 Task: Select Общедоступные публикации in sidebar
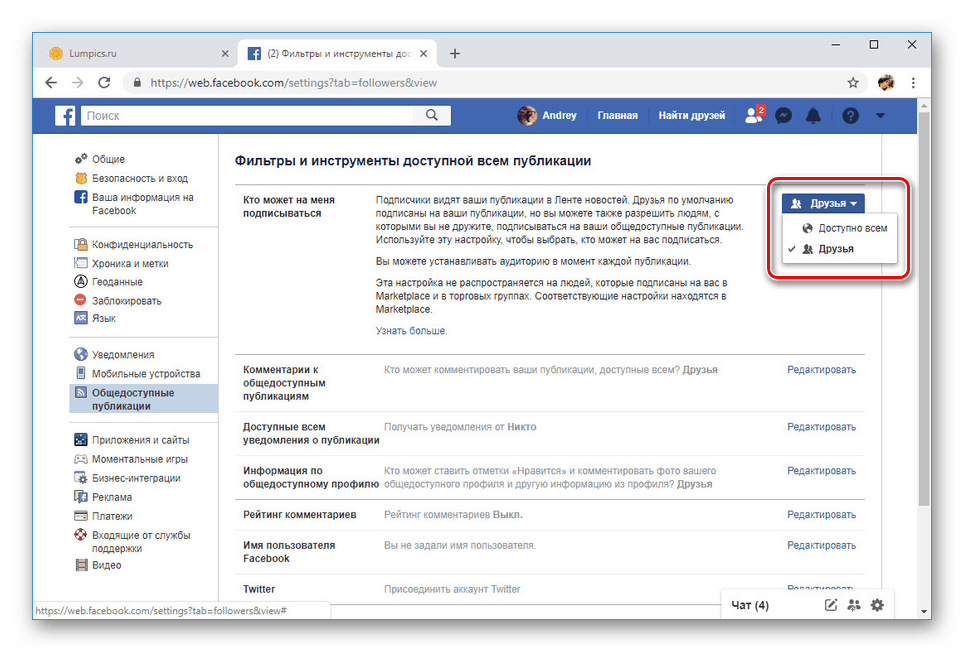tap(144, 399)
